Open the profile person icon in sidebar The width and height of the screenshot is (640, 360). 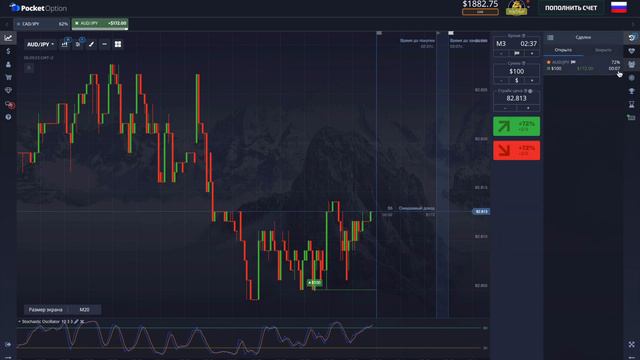point(8,64)
